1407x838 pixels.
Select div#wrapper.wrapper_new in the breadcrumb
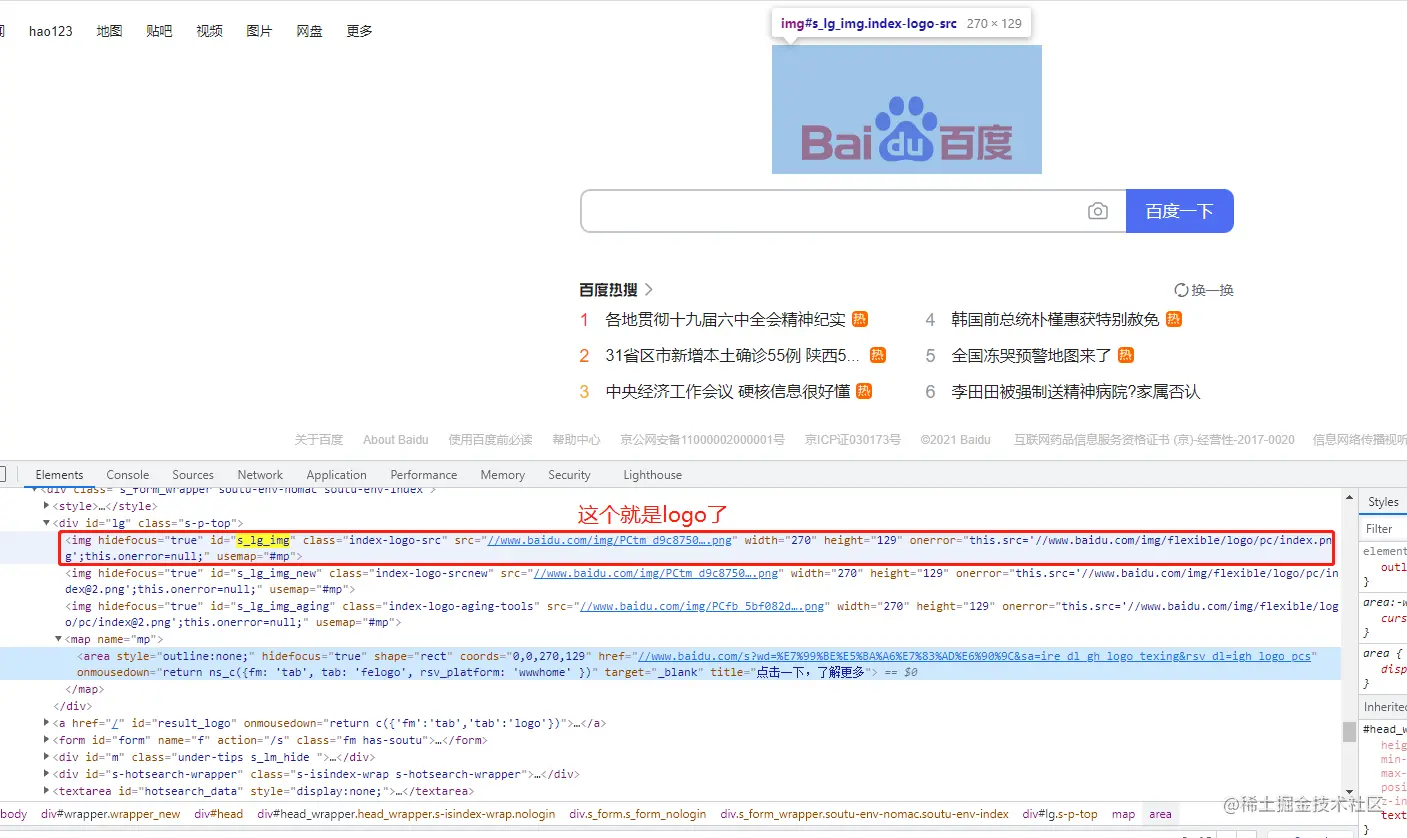click(111, 814)
